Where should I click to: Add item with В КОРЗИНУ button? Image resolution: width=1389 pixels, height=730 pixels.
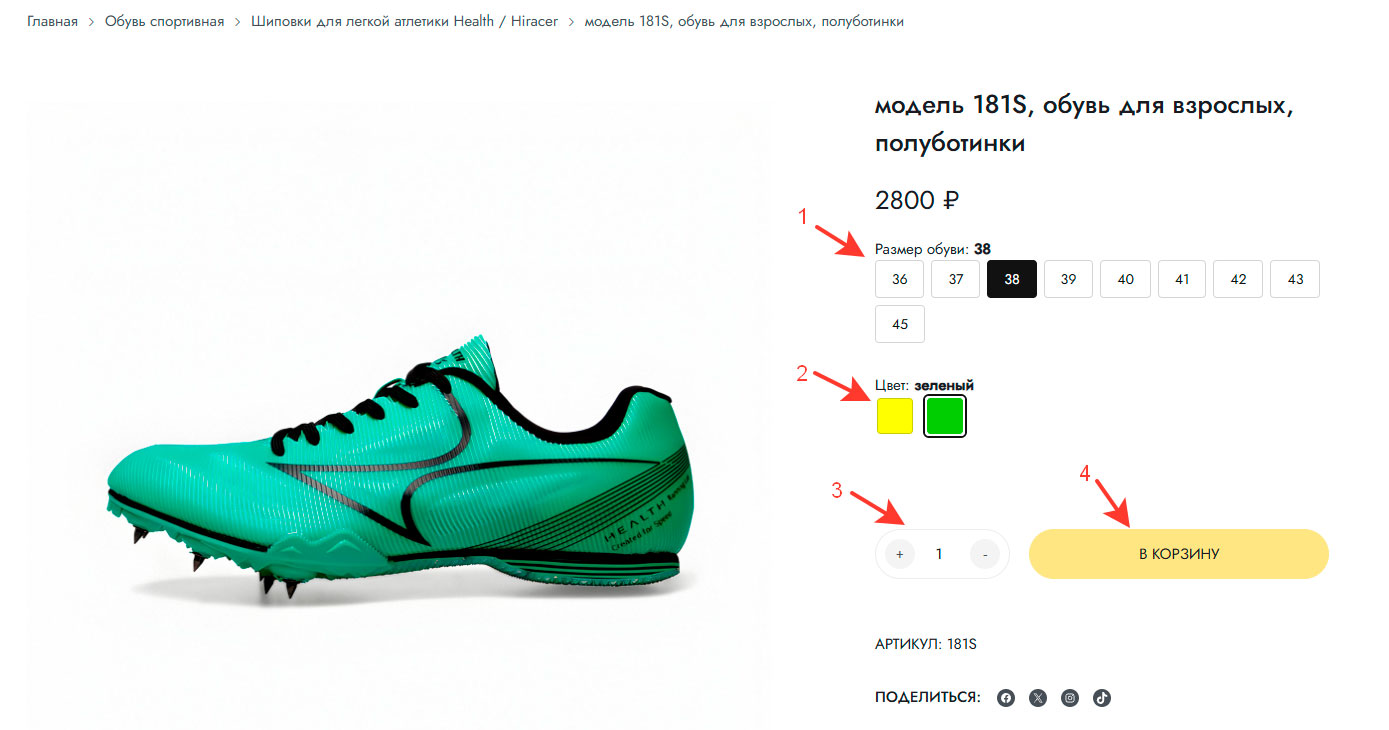1179,554
